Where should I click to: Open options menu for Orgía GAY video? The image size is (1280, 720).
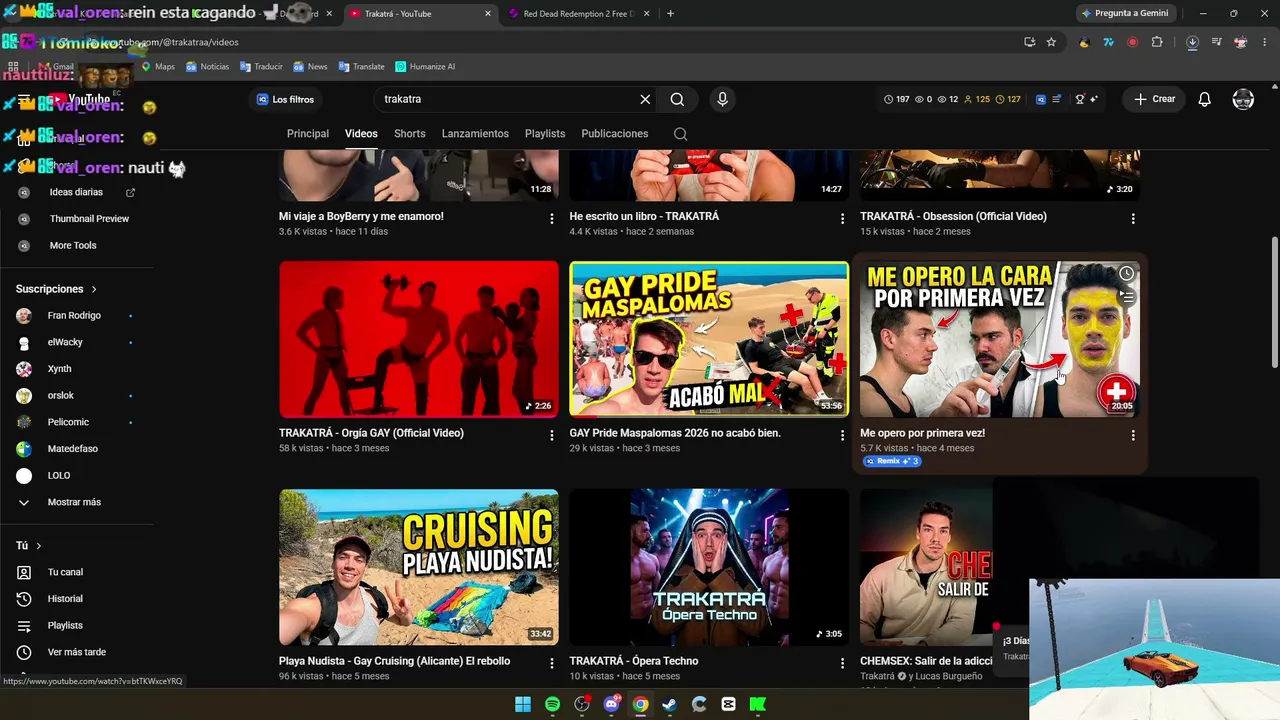551,435
